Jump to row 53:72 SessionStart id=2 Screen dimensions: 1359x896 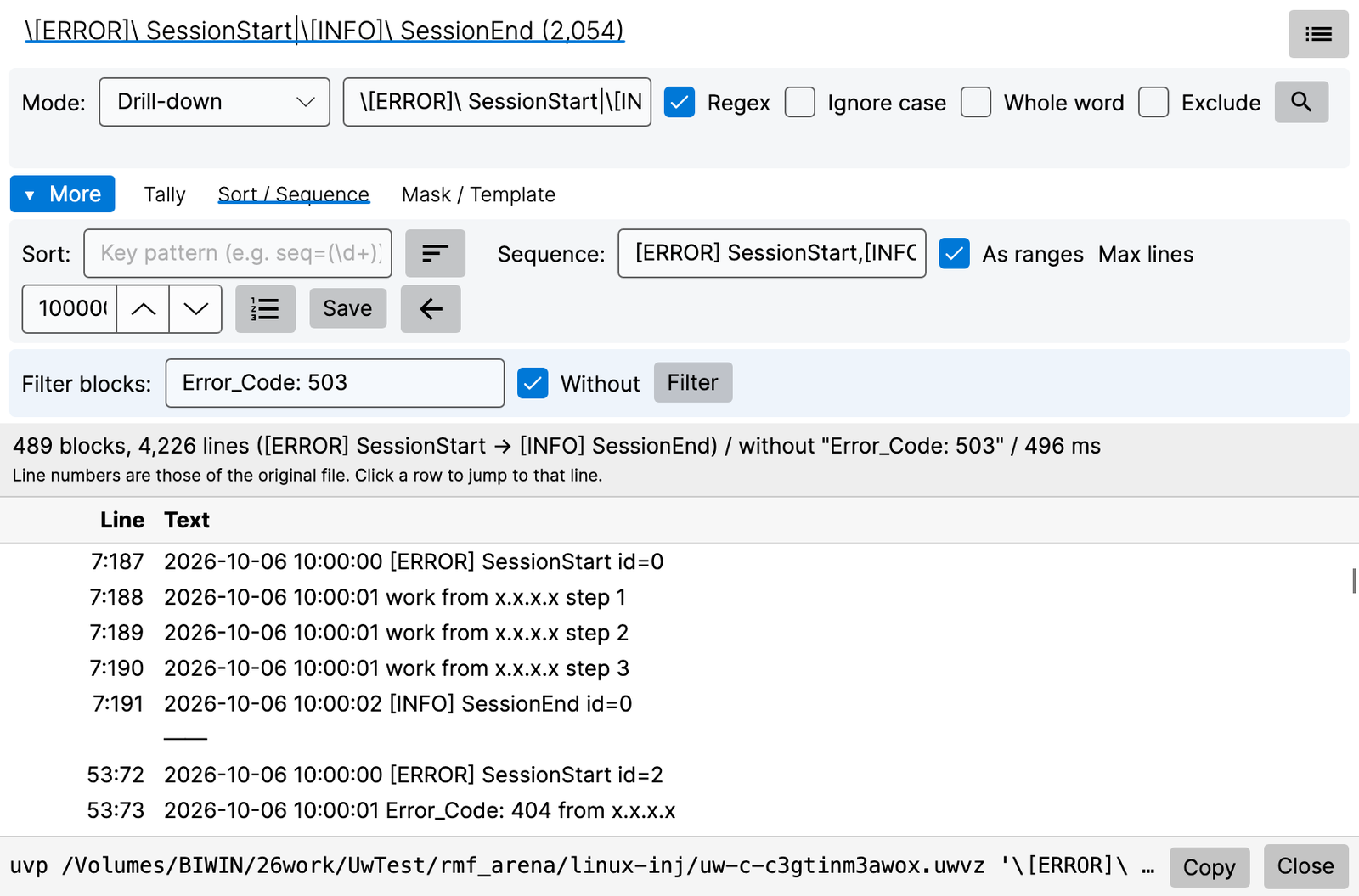(x=679, y=775)
